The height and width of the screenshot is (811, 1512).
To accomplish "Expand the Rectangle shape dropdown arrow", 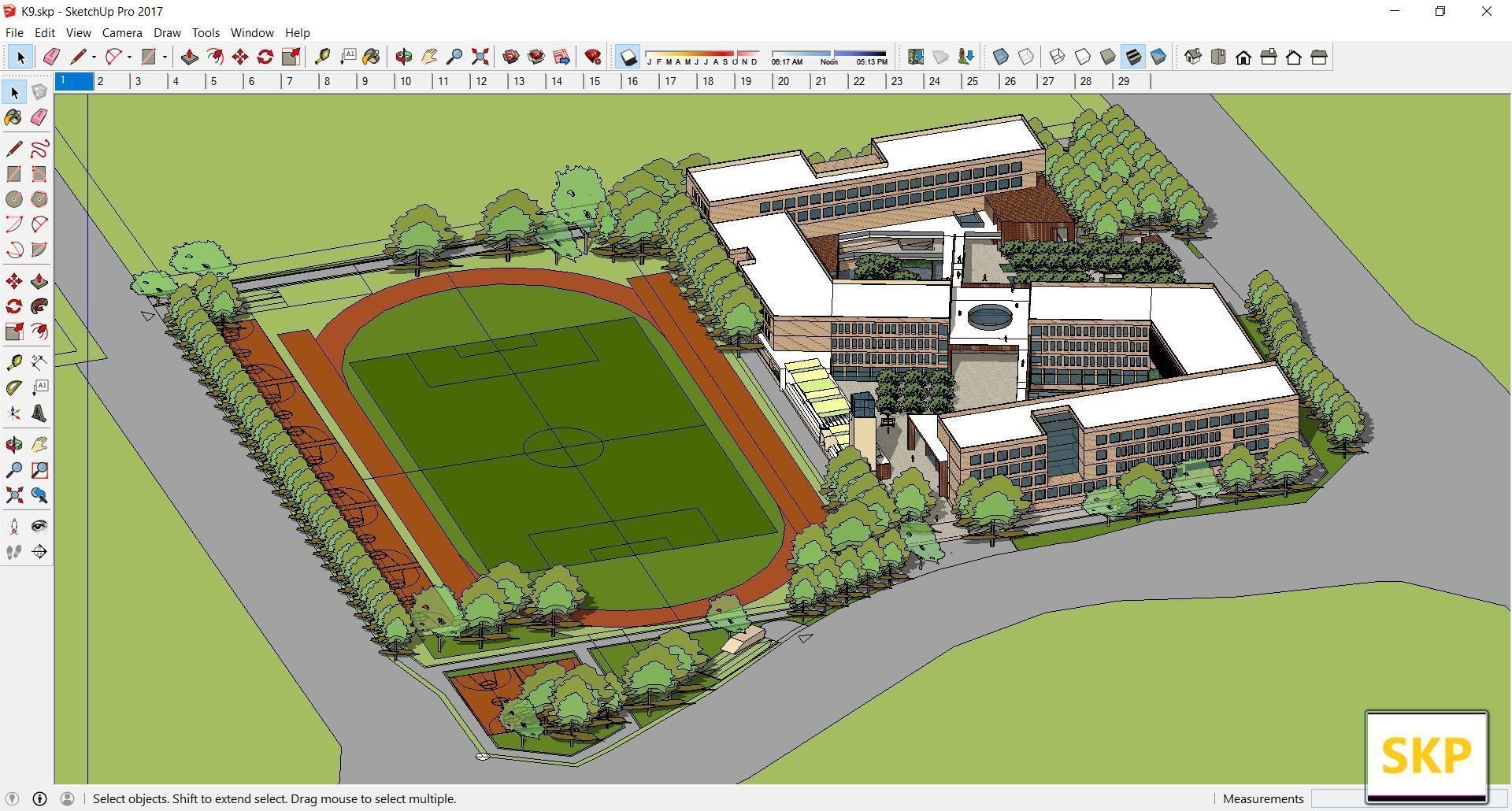I will (x=165, y=57).
